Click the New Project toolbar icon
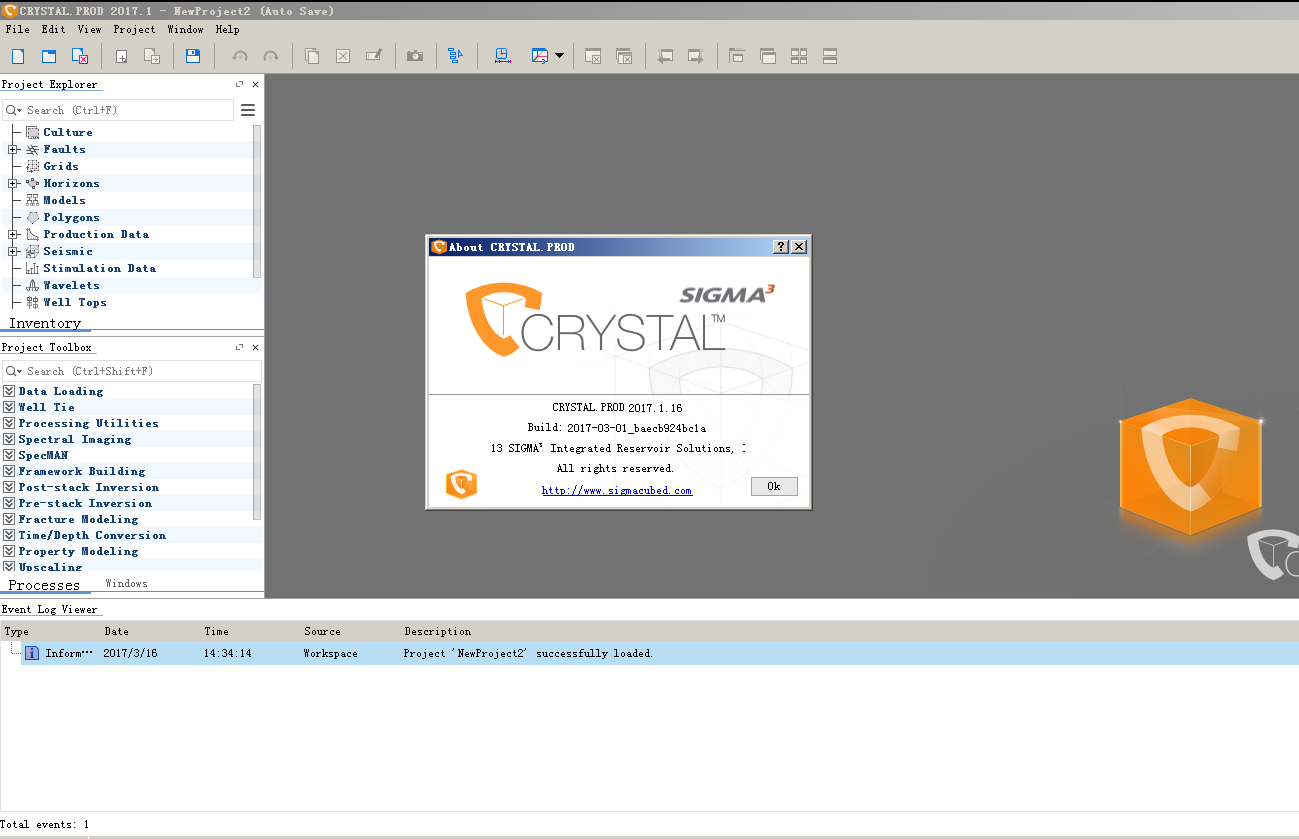The width and height of the screenshot is (1299, 839). [x=18, y=56]
